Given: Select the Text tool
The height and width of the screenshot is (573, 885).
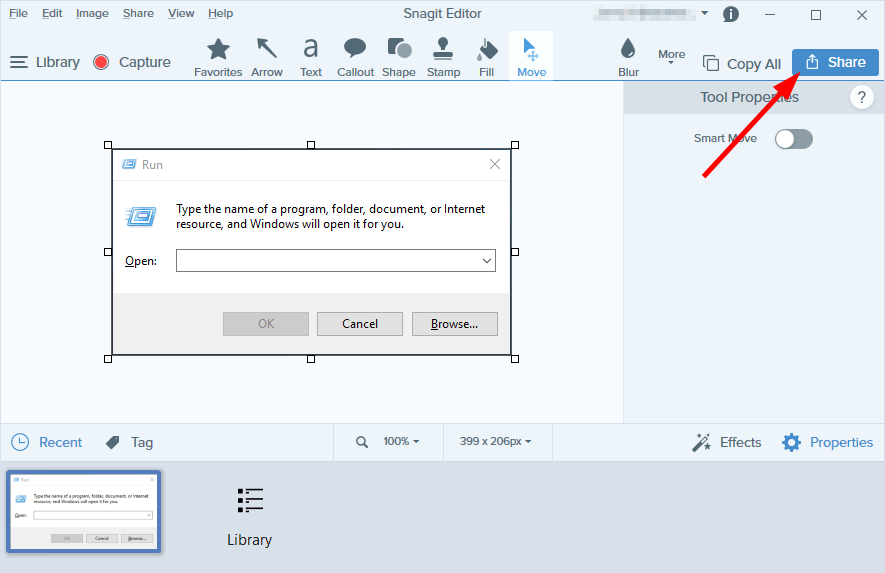Looking at the screenshot, I should coord(310,57).
